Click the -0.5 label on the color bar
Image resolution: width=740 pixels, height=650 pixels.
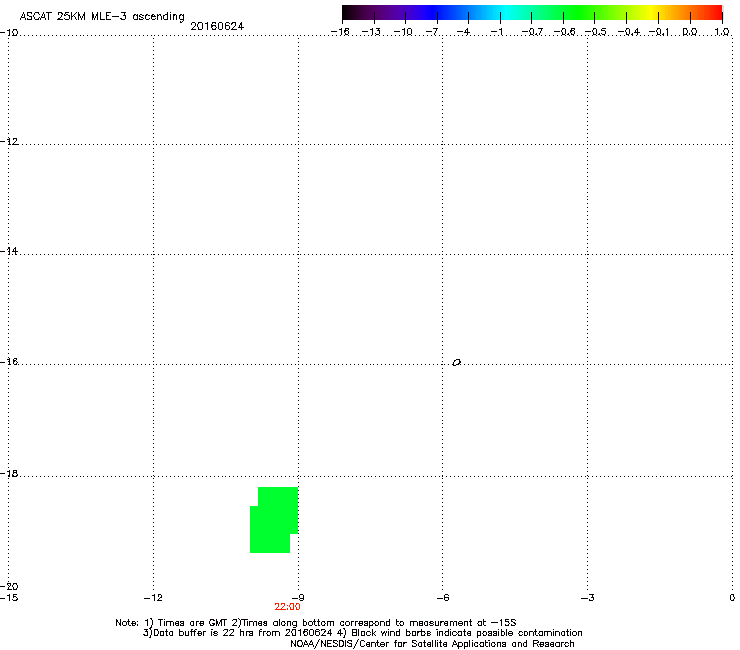(x=595, y=32)
